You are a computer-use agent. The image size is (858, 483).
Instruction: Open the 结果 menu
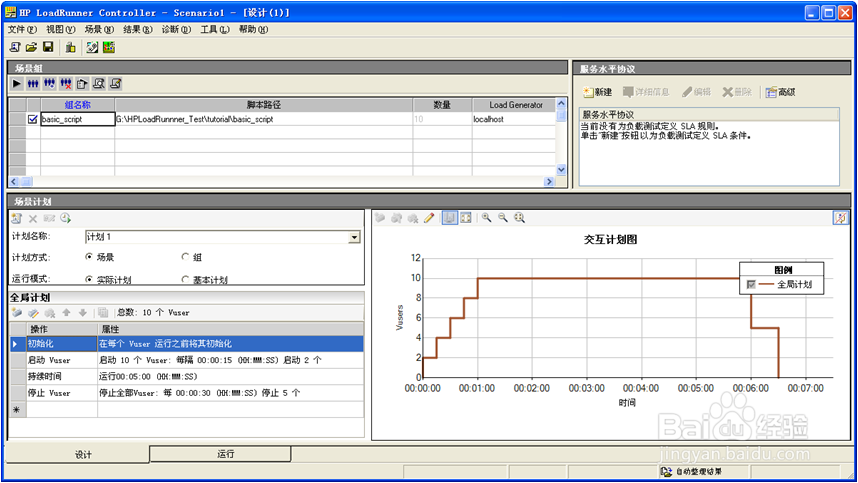pos(137,30)
